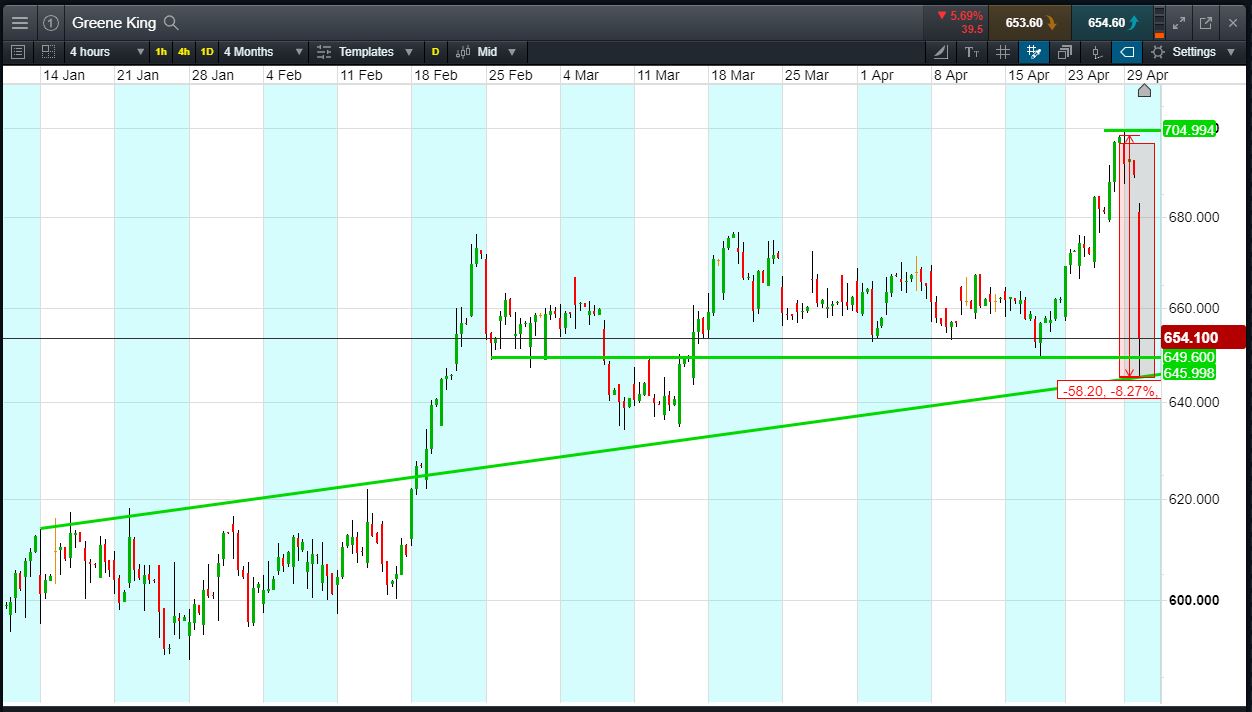Open the hamburger main menu
The height and width of the screenshot is (712, 1252).
[20, 22]
